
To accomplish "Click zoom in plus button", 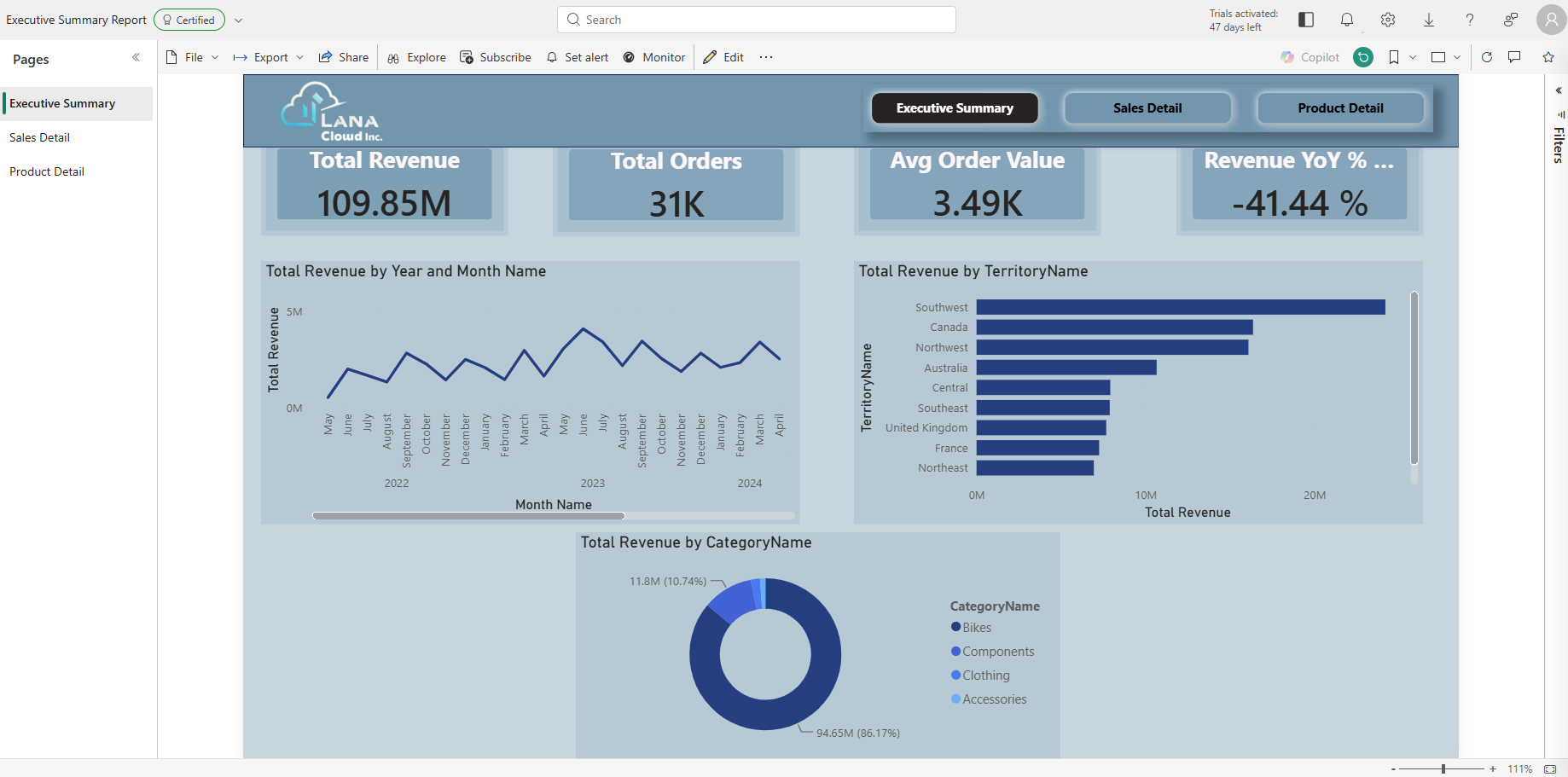I will (1493, 768).
